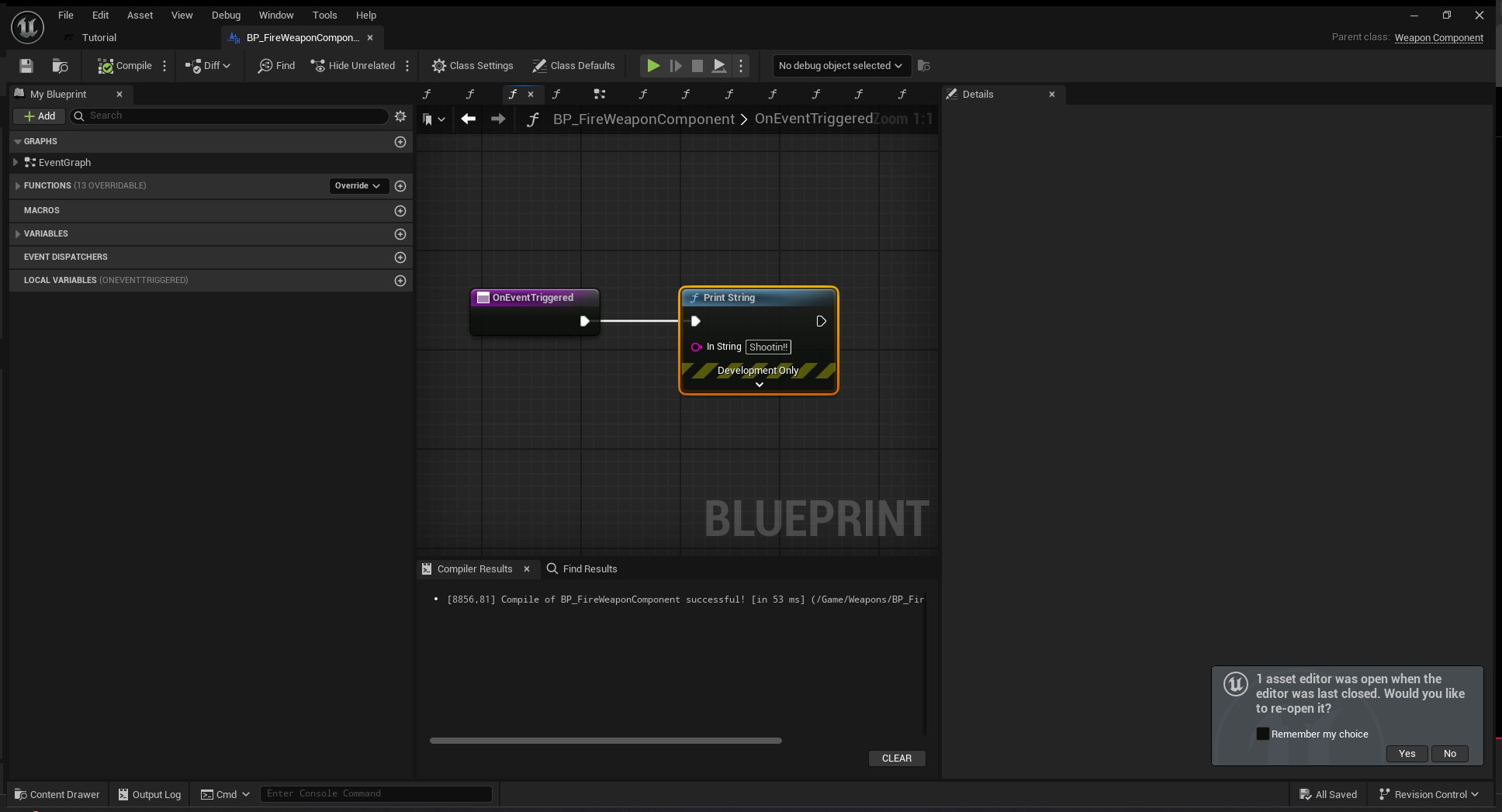Open Hide Unrelated options menu
This screenshot has height=812, width=1502.
[x=407, y=66]
